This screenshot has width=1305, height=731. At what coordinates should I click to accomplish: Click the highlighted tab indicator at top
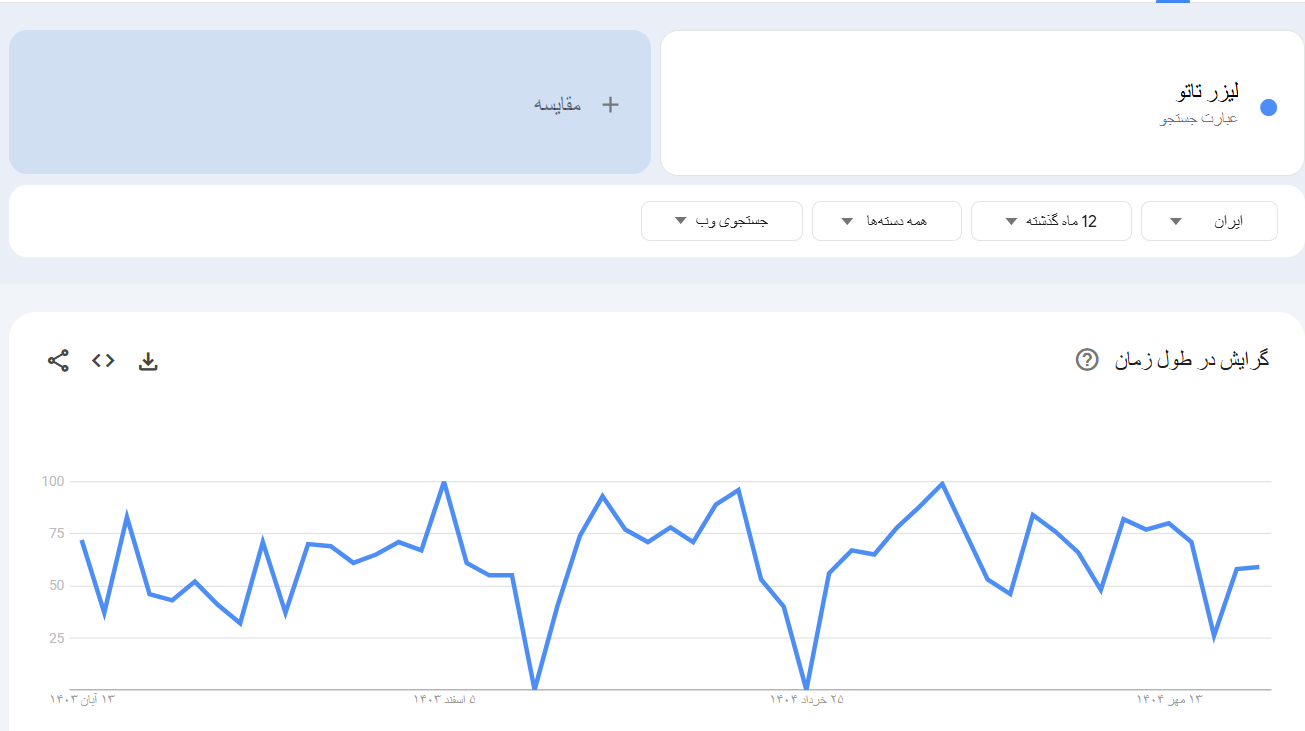(1175, 3)
